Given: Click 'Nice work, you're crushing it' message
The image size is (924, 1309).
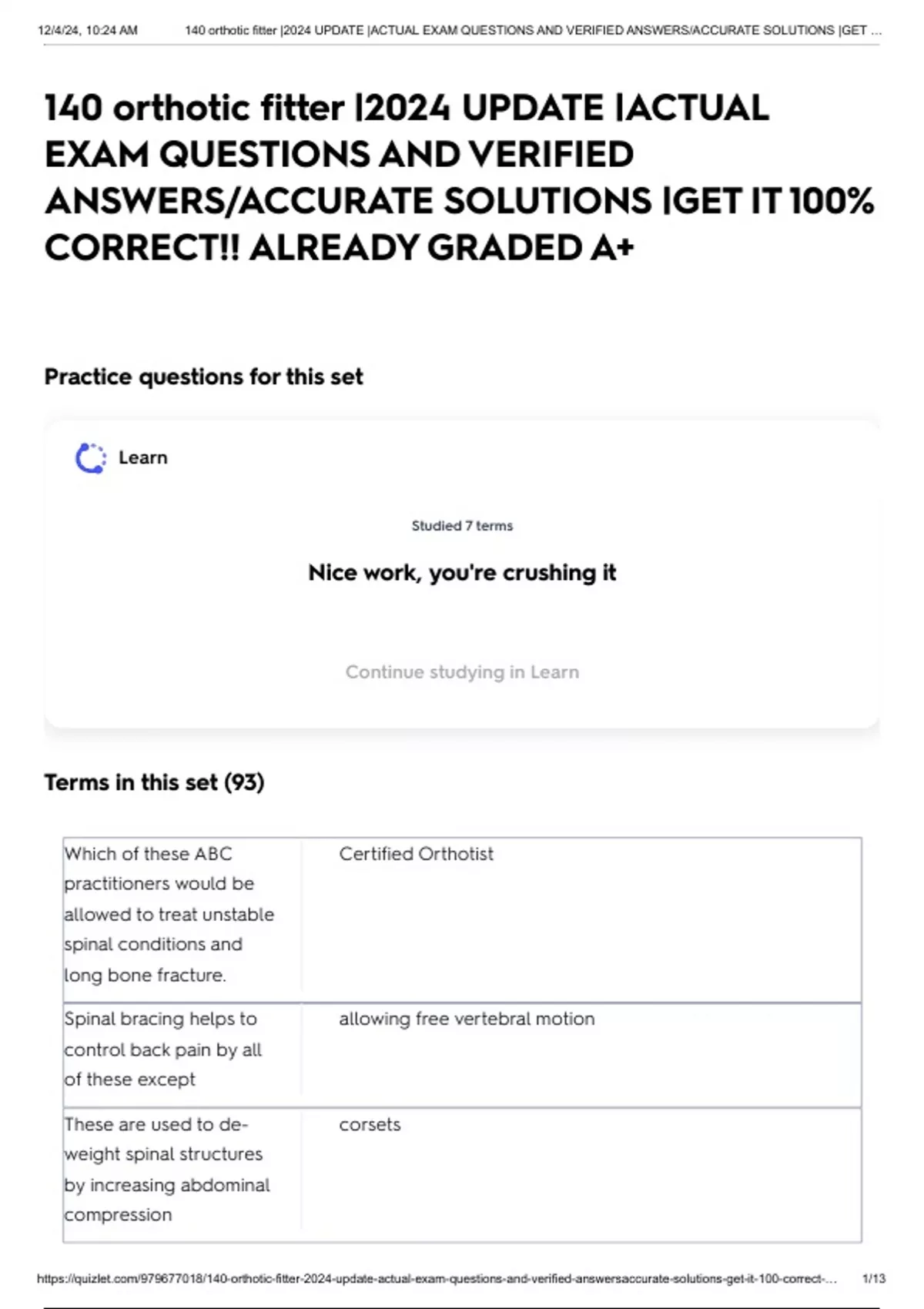Looking at the screenshot, I should 462,573.
